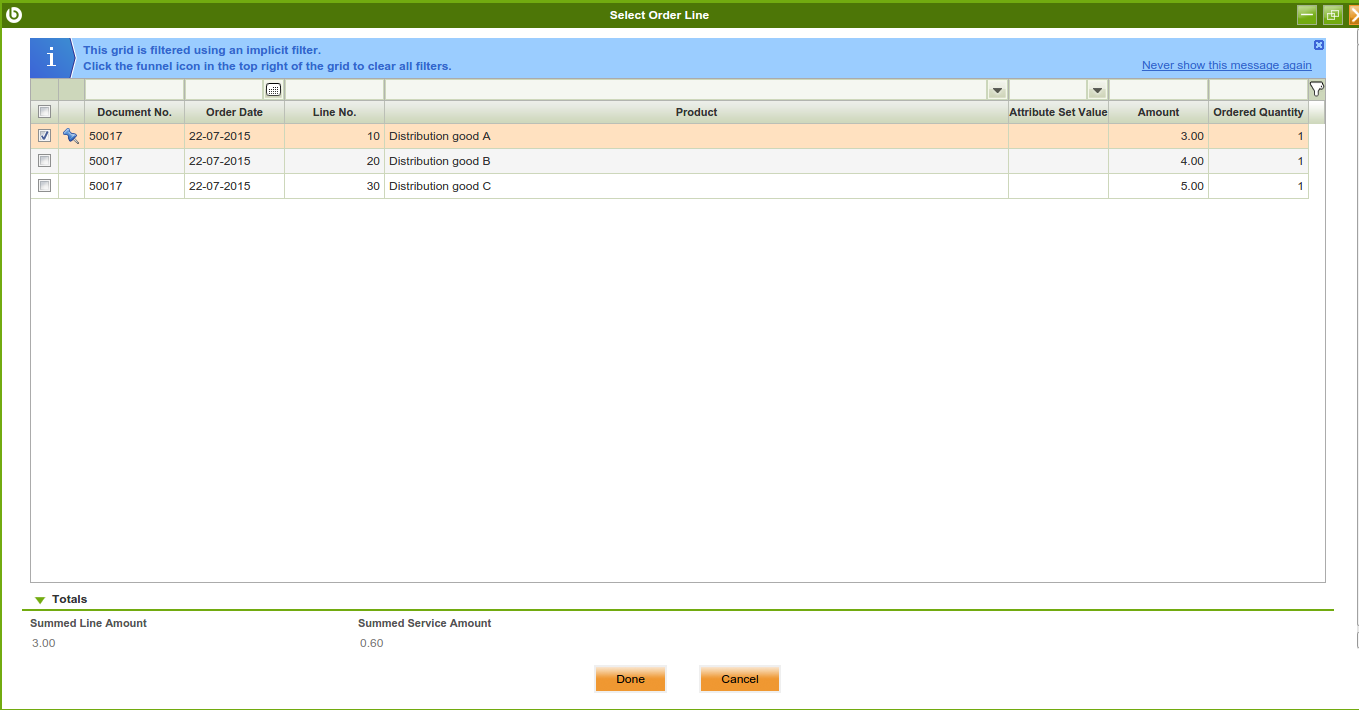Click the blue info icon in the banner

coord(50,58)
